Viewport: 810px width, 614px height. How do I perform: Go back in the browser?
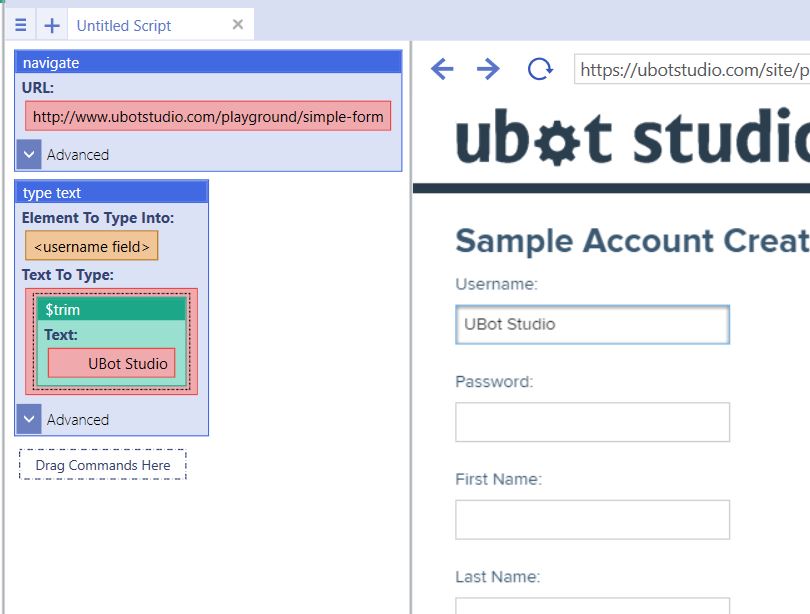pyautogui.click(x=442, y=69)
